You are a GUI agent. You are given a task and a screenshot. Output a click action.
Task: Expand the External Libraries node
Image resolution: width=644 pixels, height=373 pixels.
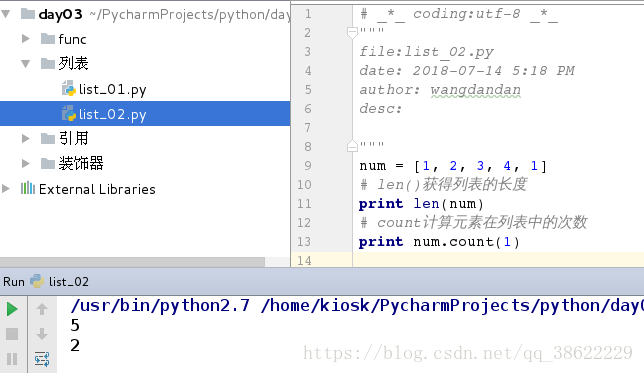6,189
